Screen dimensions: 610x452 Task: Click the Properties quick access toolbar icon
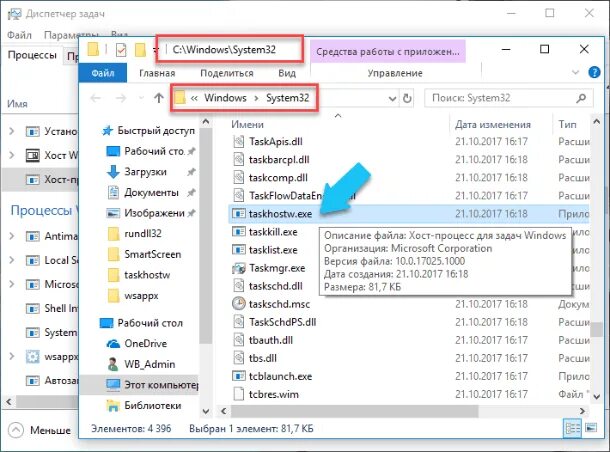click(x=121, y=50)
